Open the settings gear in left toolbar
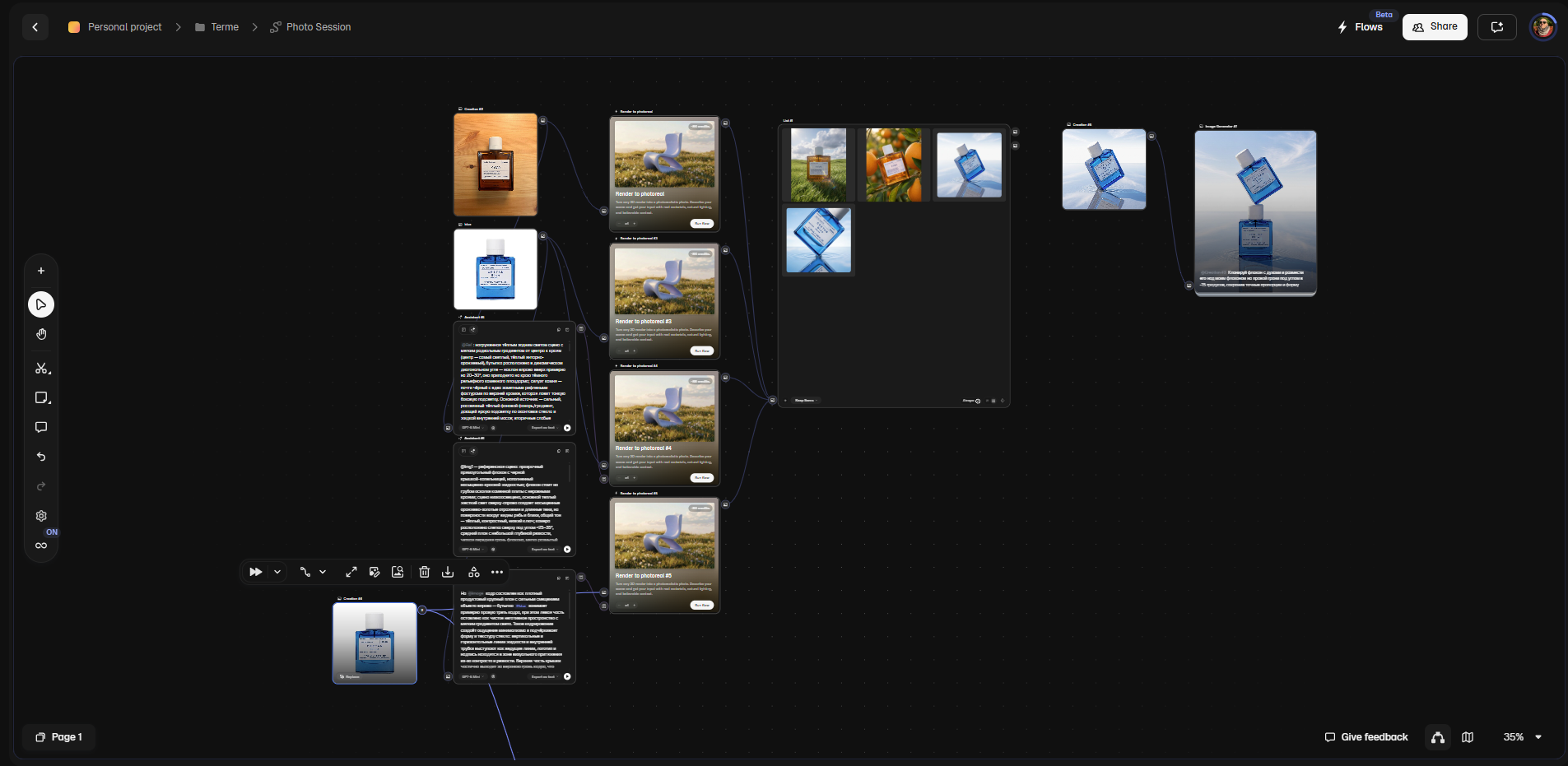This screenshot has height=766, width=1568. click(x=41, y=516)
